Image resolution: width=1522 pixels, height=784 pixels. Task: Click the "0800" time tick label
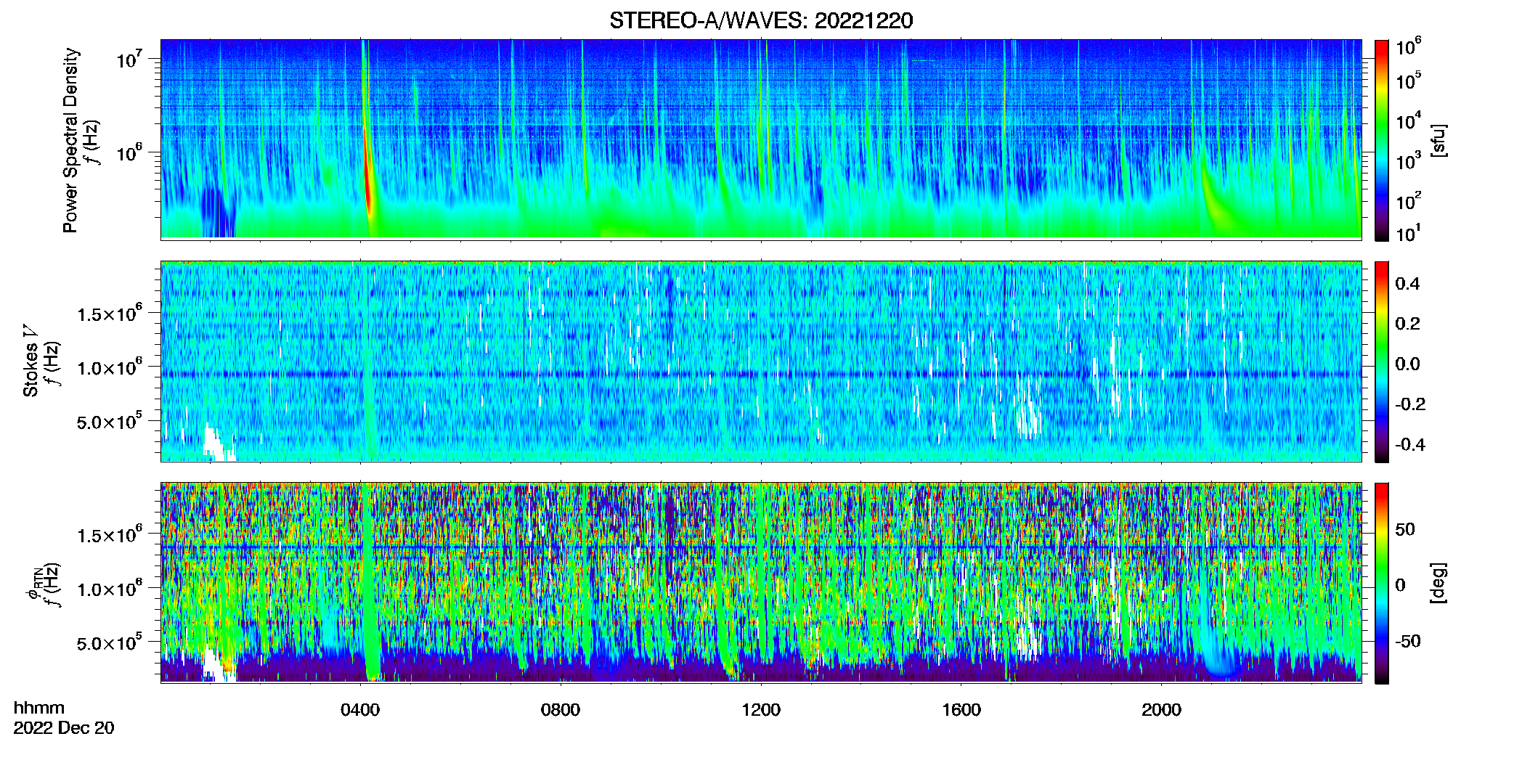(x=561, y=709)
